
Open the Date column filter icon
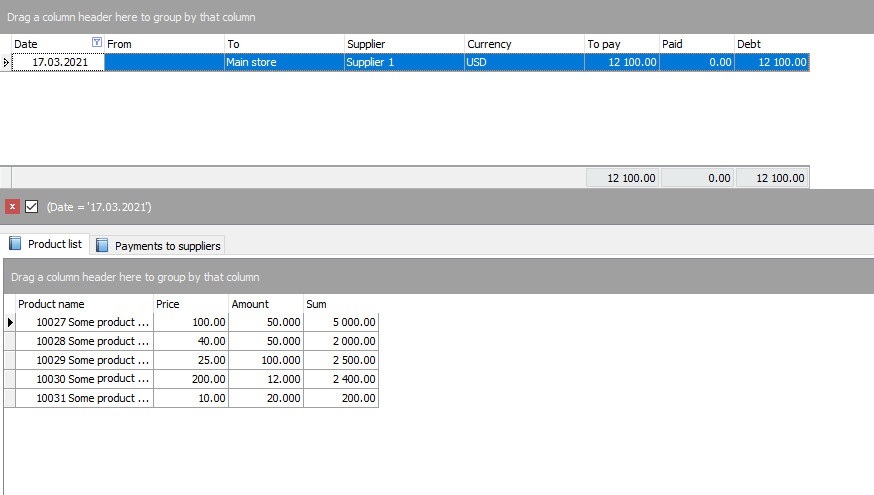96,43
